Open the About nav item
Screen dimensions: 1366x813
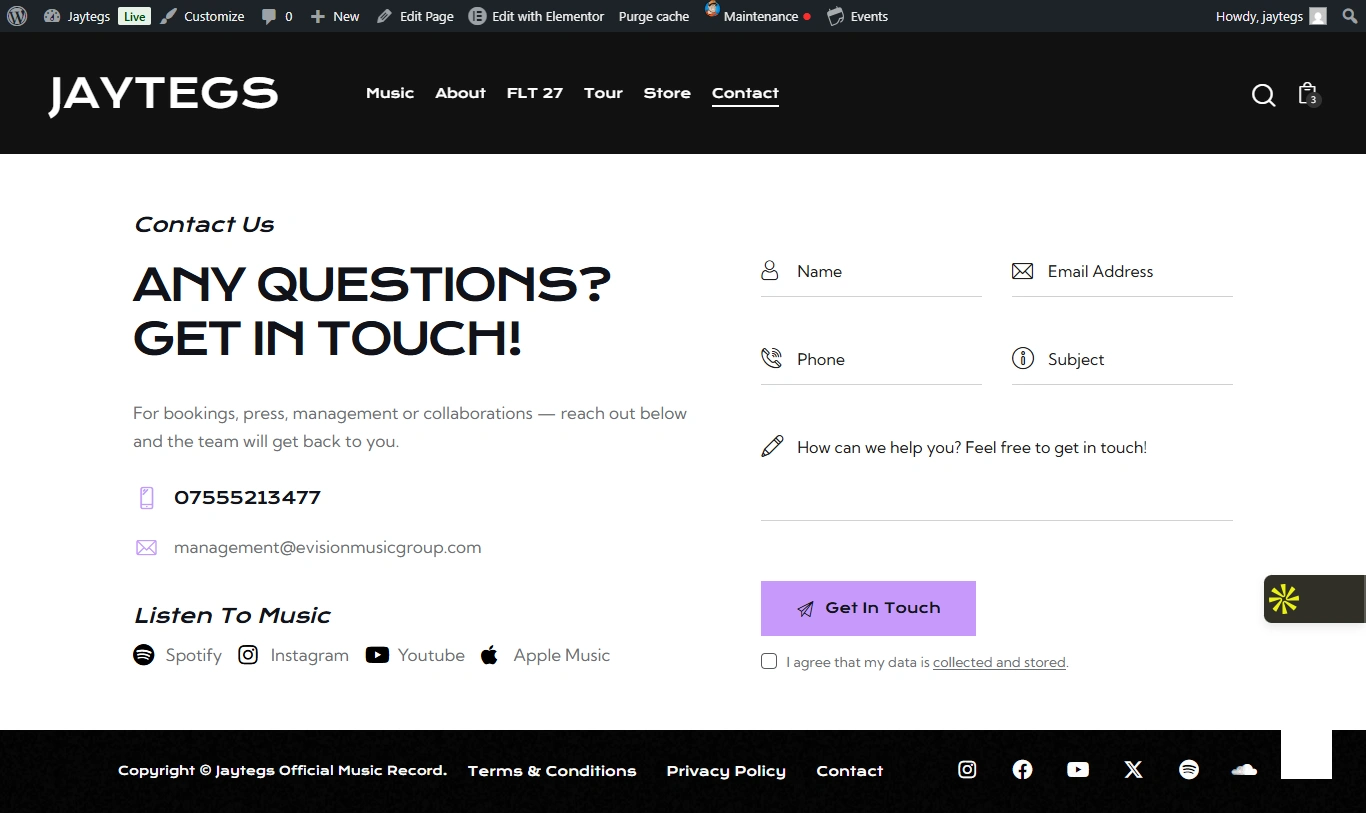460,93
